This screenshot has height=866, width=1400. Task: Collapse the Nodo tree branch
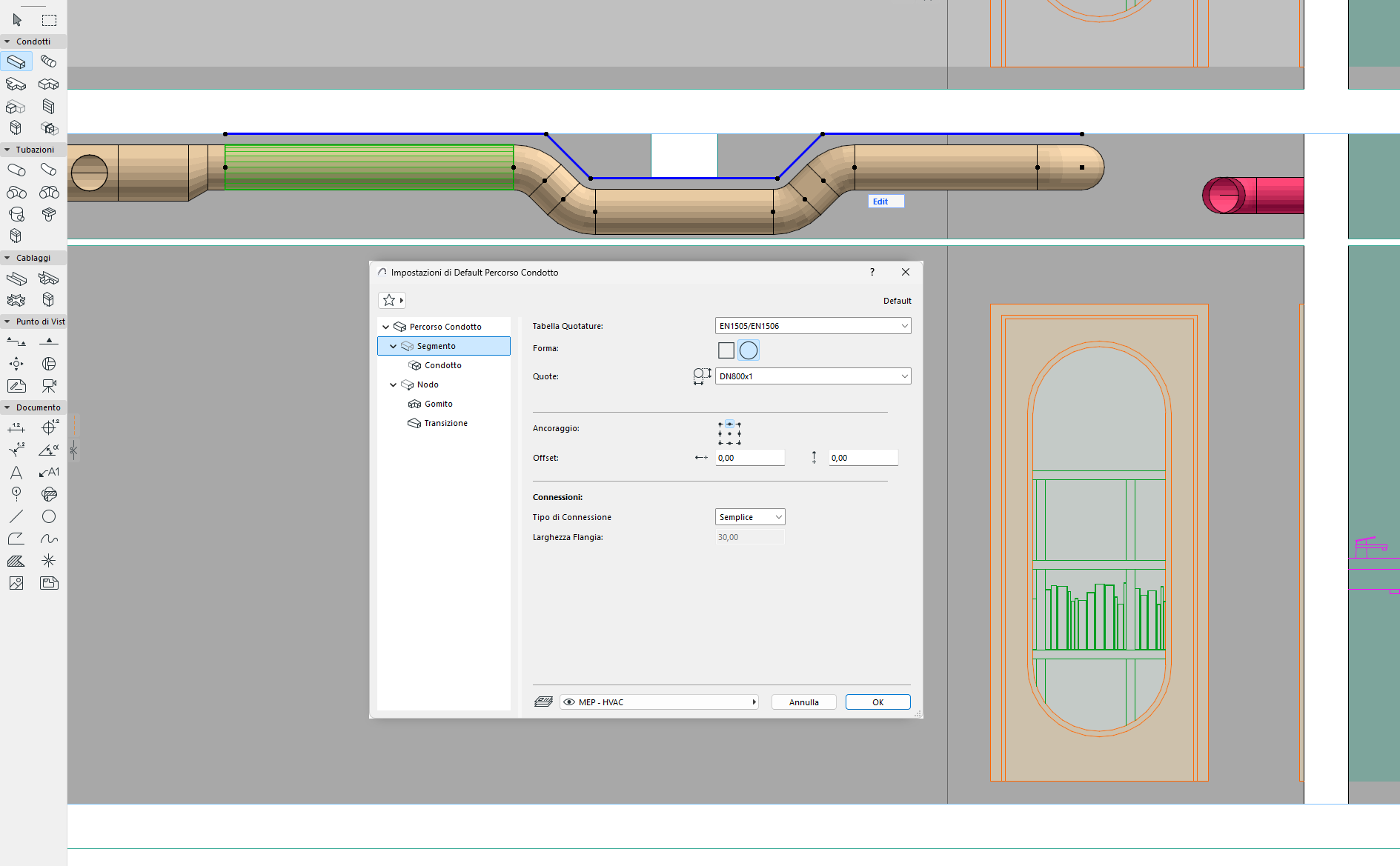394,384
